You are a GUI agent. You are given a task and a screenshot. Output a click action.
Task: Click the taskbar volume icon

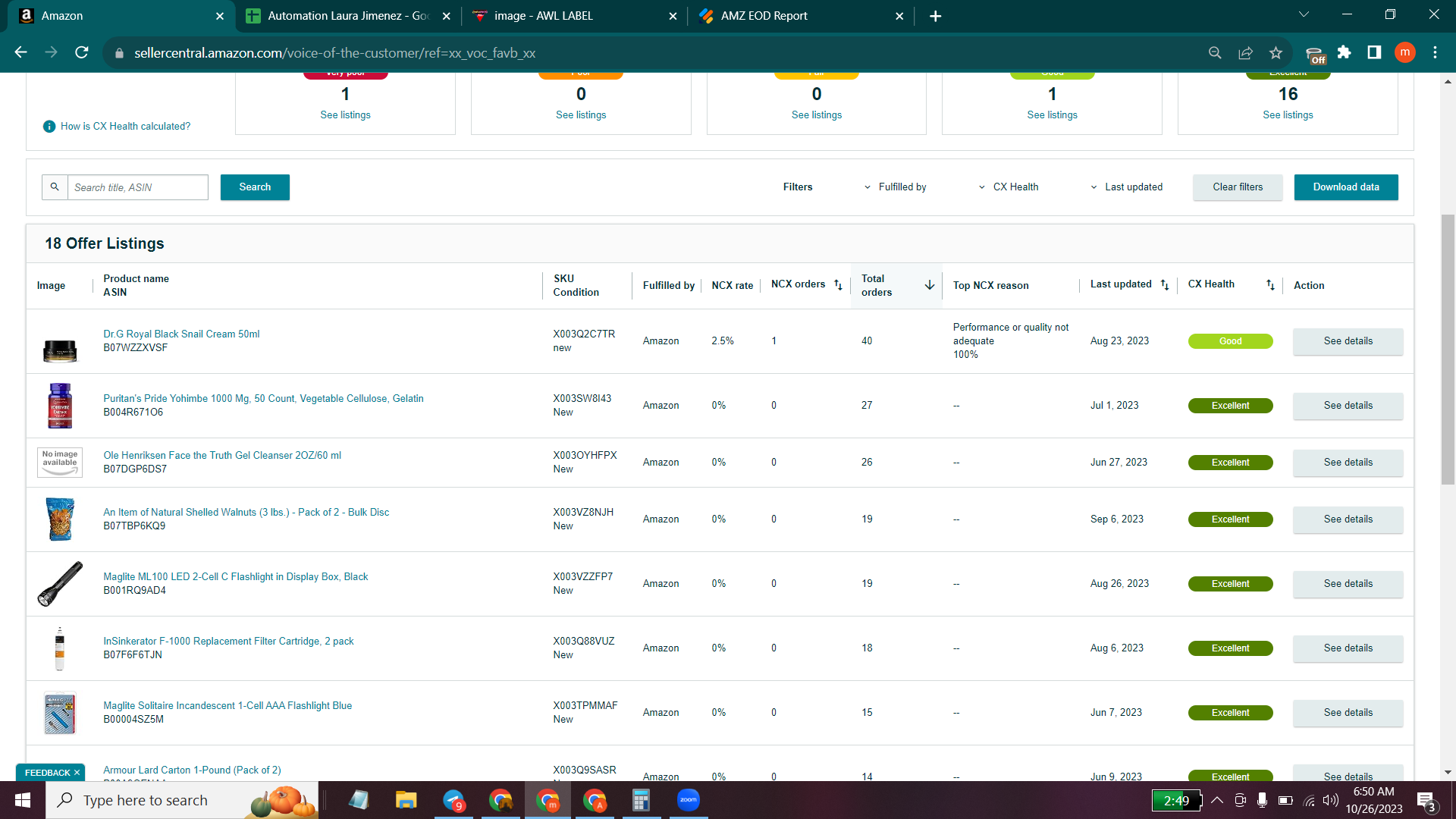1330,800
